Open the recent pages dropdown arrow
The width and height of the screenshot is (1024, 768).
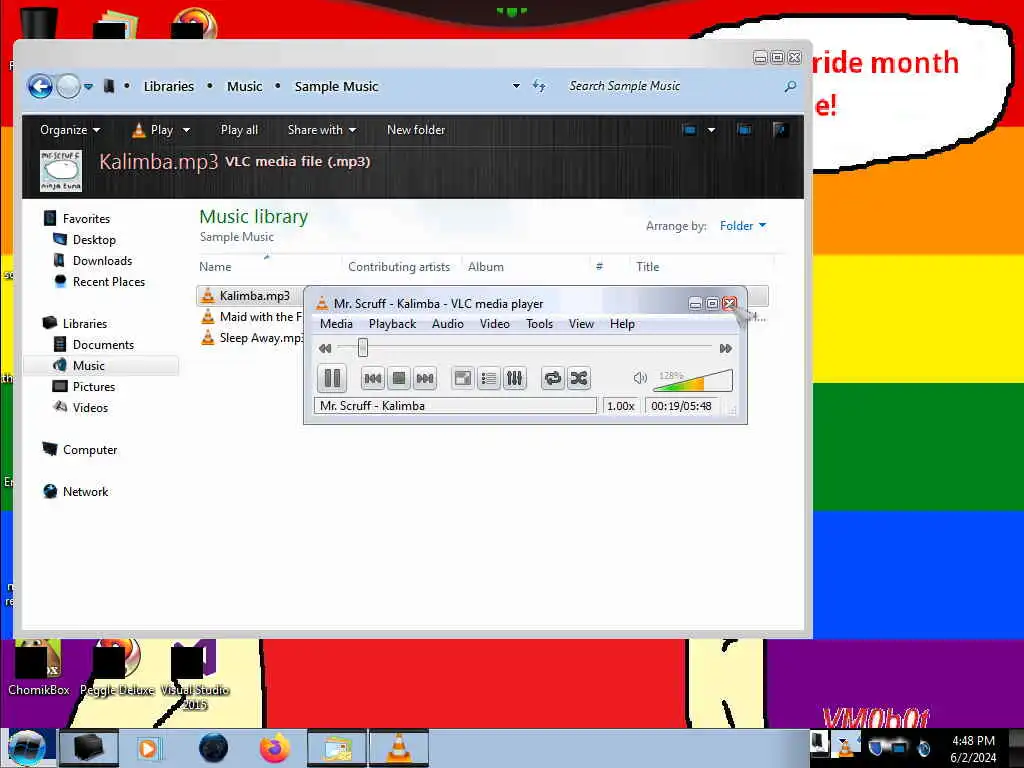click(x=88, y=86)
